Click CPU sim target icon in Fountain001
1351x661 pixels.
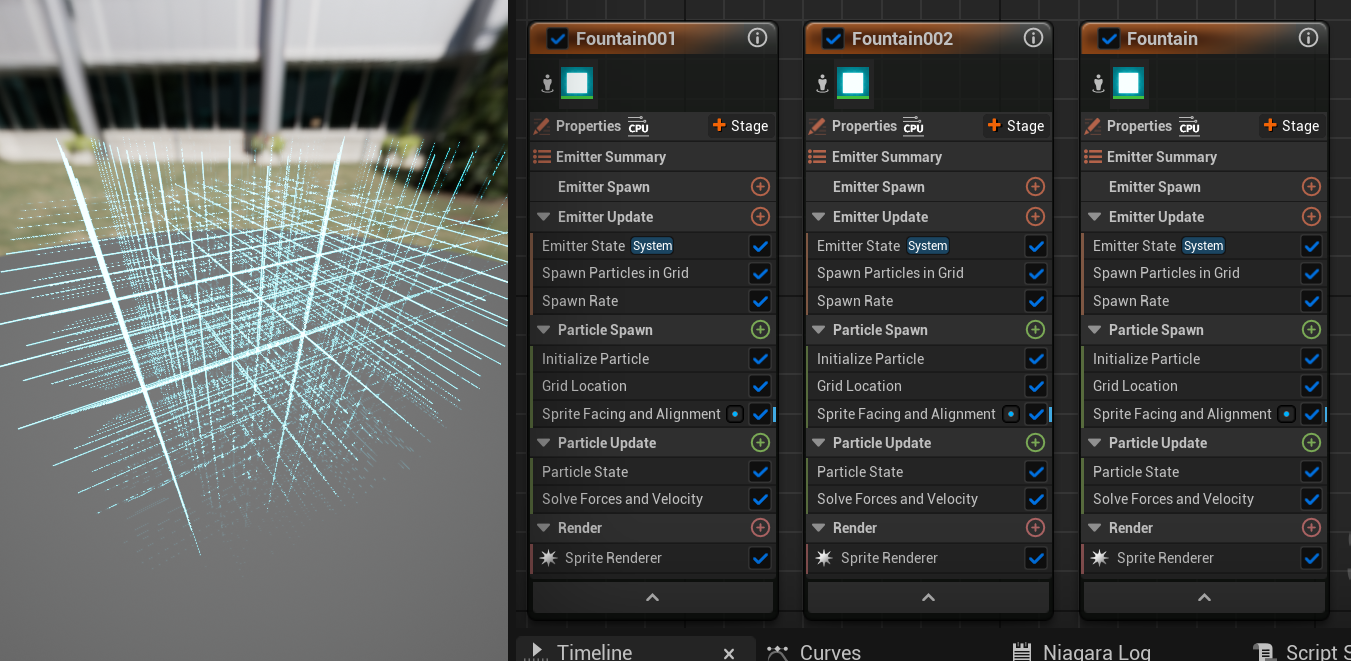click(638, 126)
